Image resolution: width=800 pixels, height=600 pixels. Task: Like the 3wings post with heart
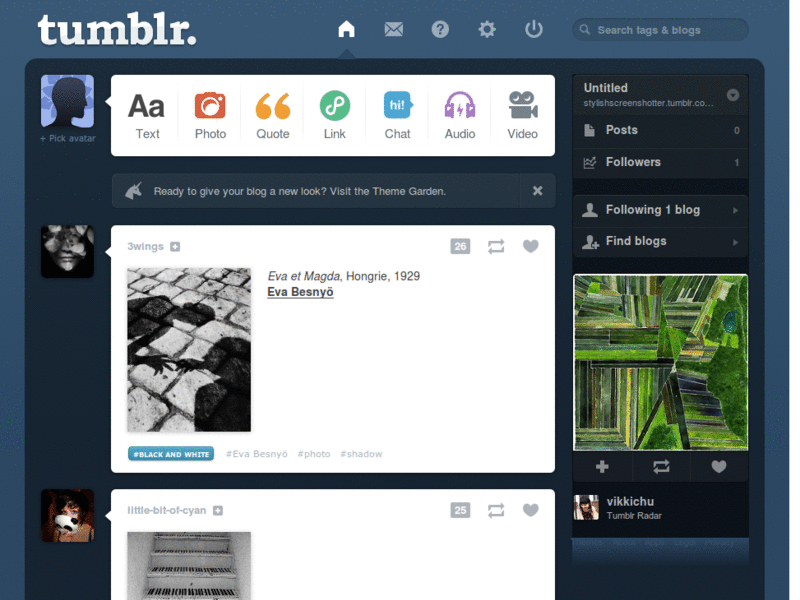point(531,246)
